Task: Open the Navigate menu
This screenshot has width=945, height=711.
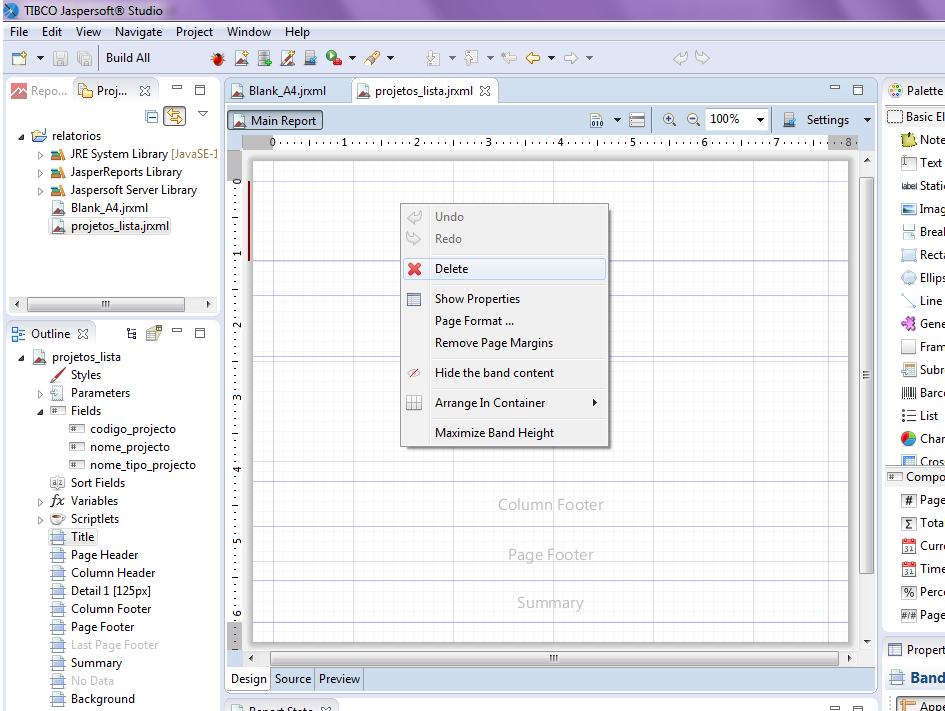Action: (x=139, y=32)
